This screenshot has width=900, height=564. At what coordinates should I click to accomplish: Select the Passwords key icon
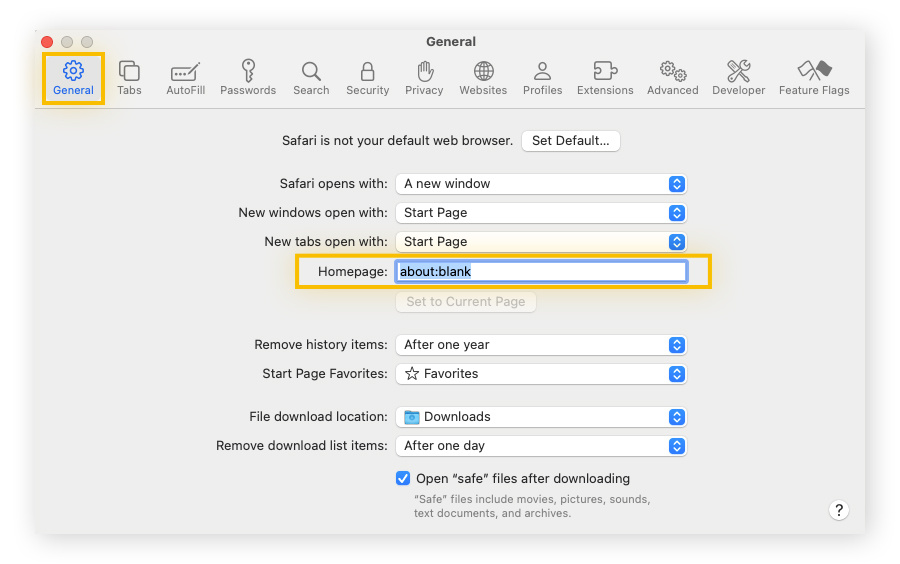[248, 78]
